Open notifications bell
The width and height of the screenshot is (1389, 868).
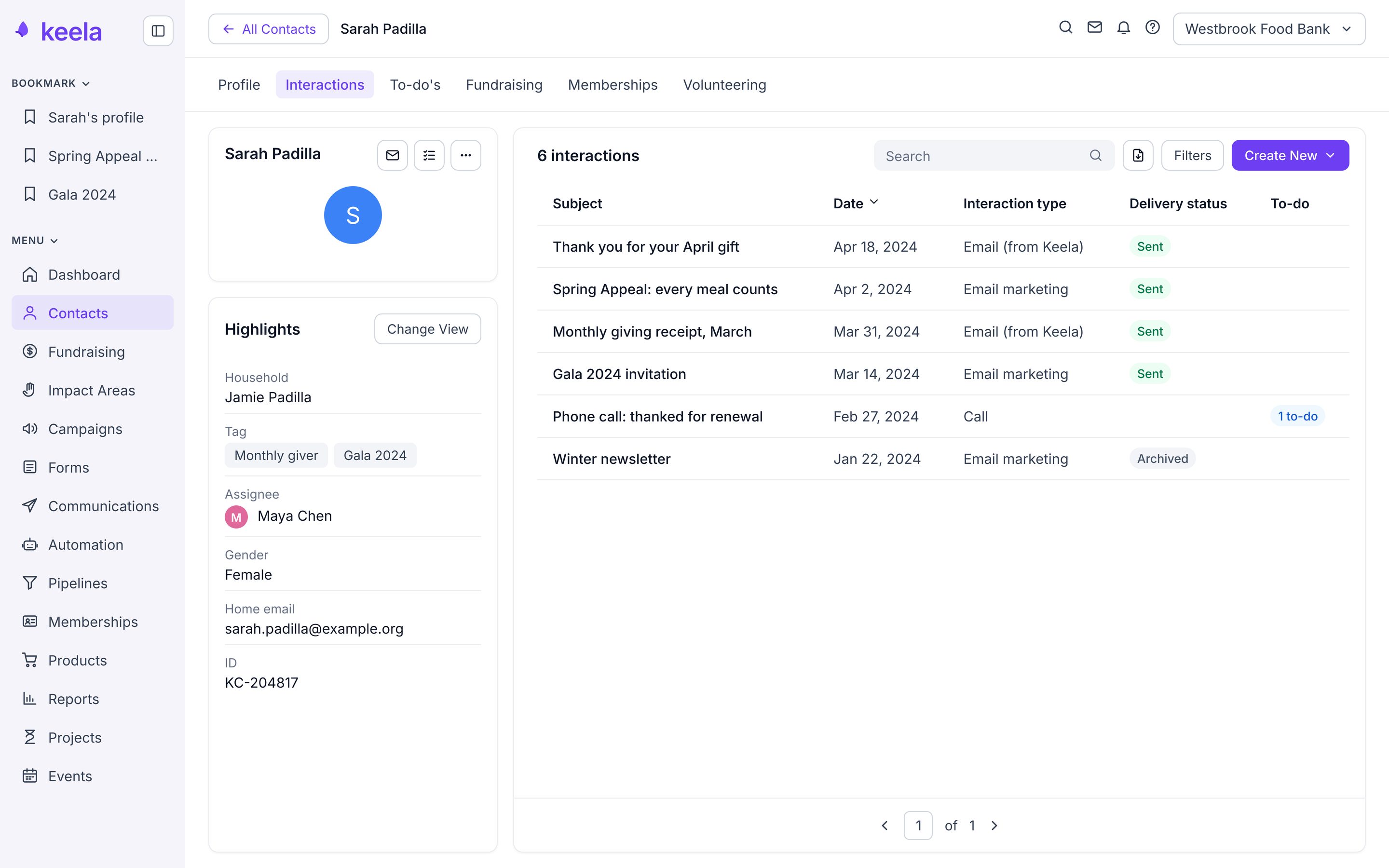1123,27
